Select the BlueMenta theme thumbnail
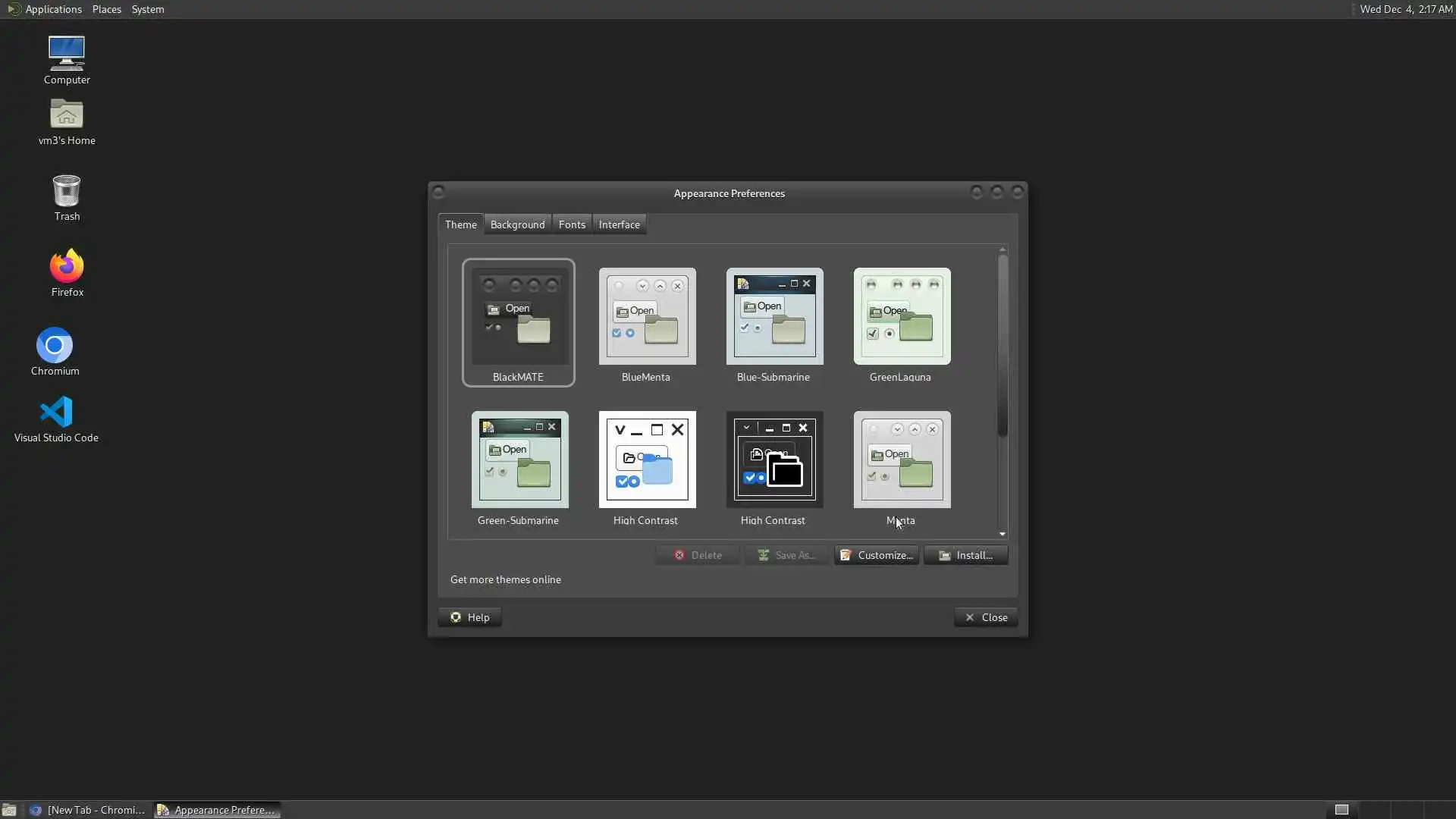 (x=647, y=317)
